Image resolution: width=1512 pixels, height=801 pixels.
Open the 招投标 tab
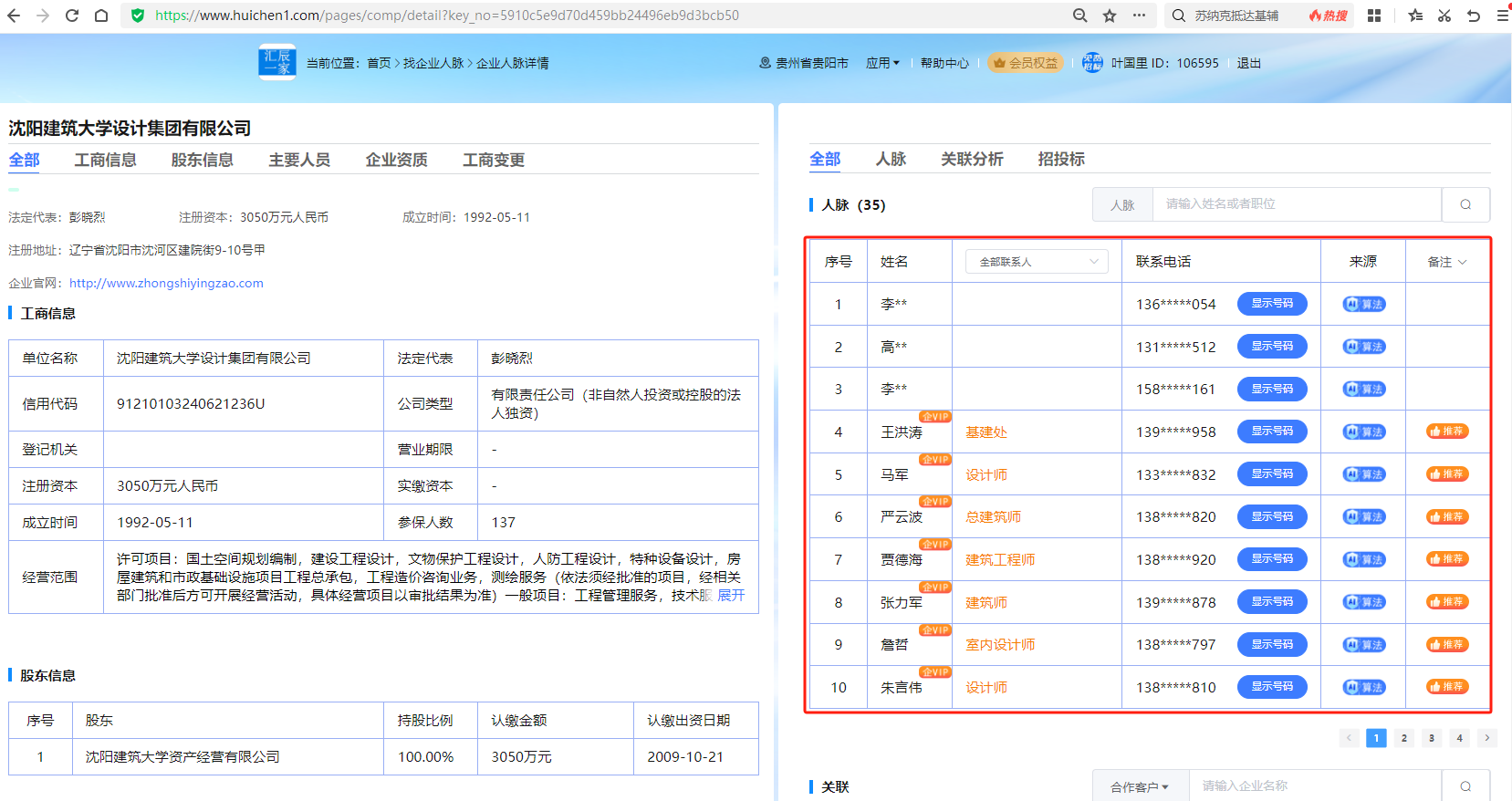pyautogui.click(x=1061, y=159)
